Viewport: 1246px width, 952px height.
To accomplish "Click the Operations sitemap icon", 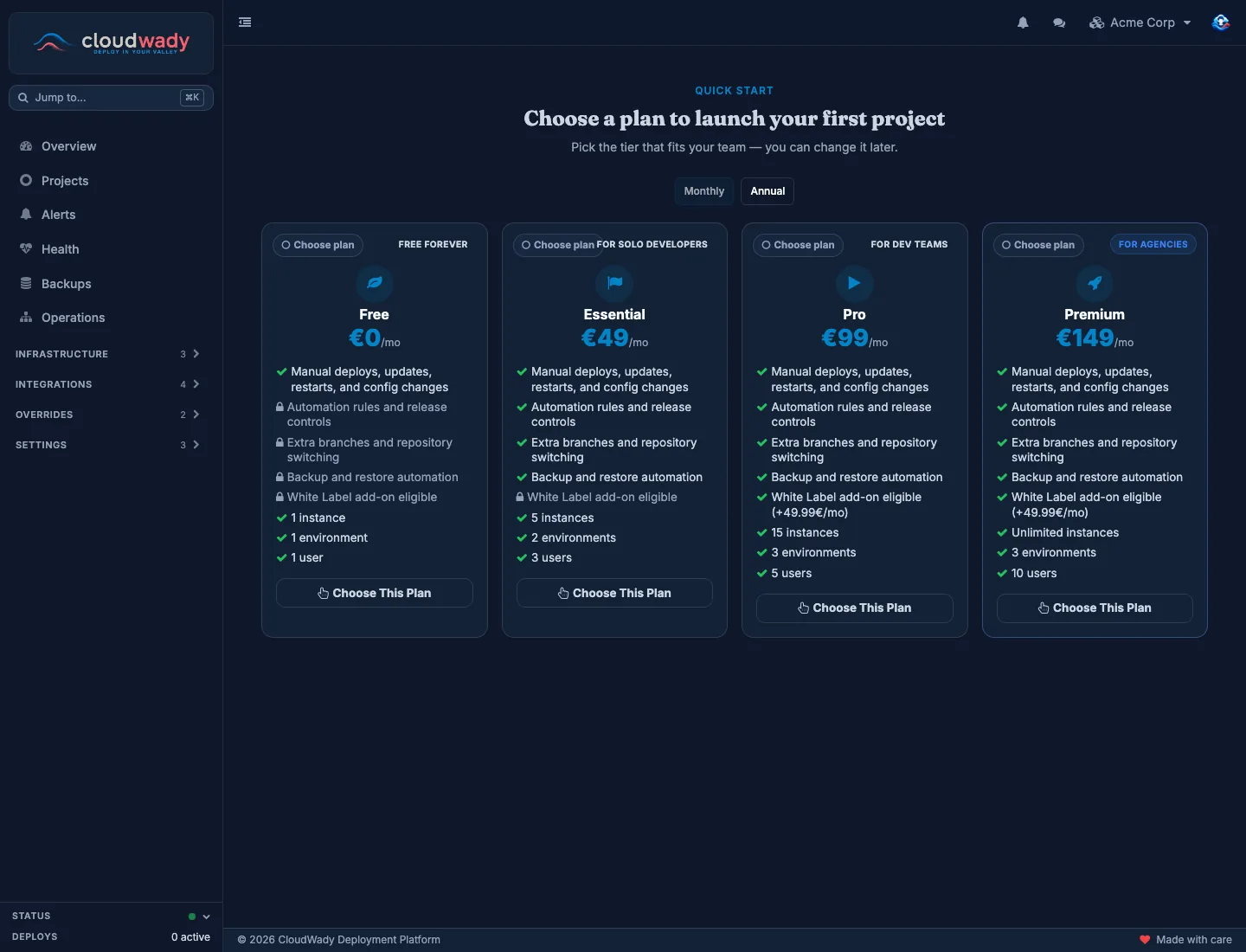I will (x=26, y=318).
